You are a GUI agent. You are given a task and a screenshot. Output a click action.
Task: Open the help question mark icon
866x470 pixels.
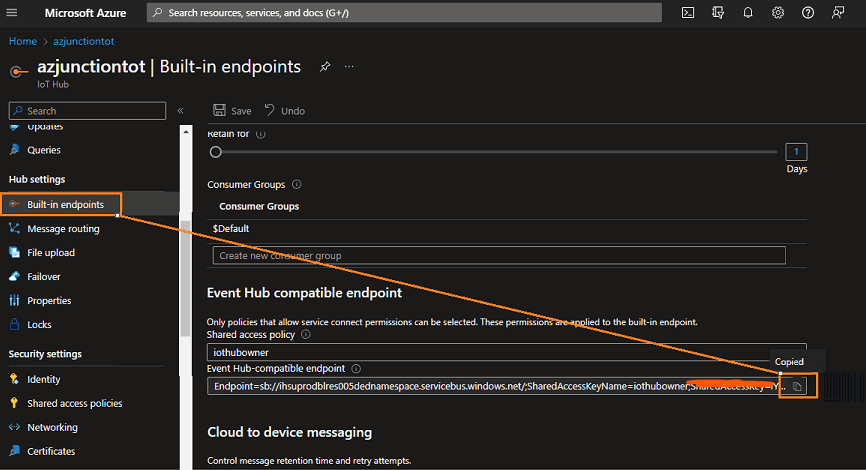coord(807,13)
